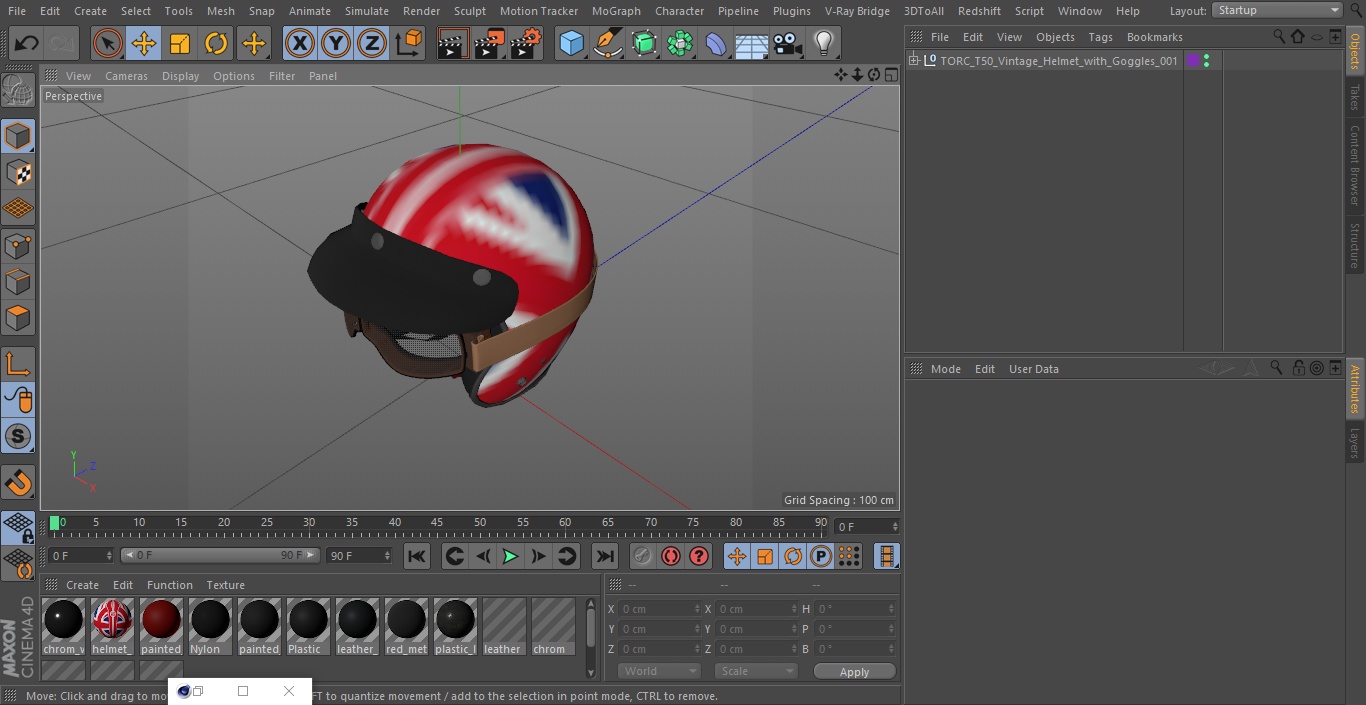This screenshot has width=1366, height=705.
Task: Click the object's visibility dots
Action: 1206,61
